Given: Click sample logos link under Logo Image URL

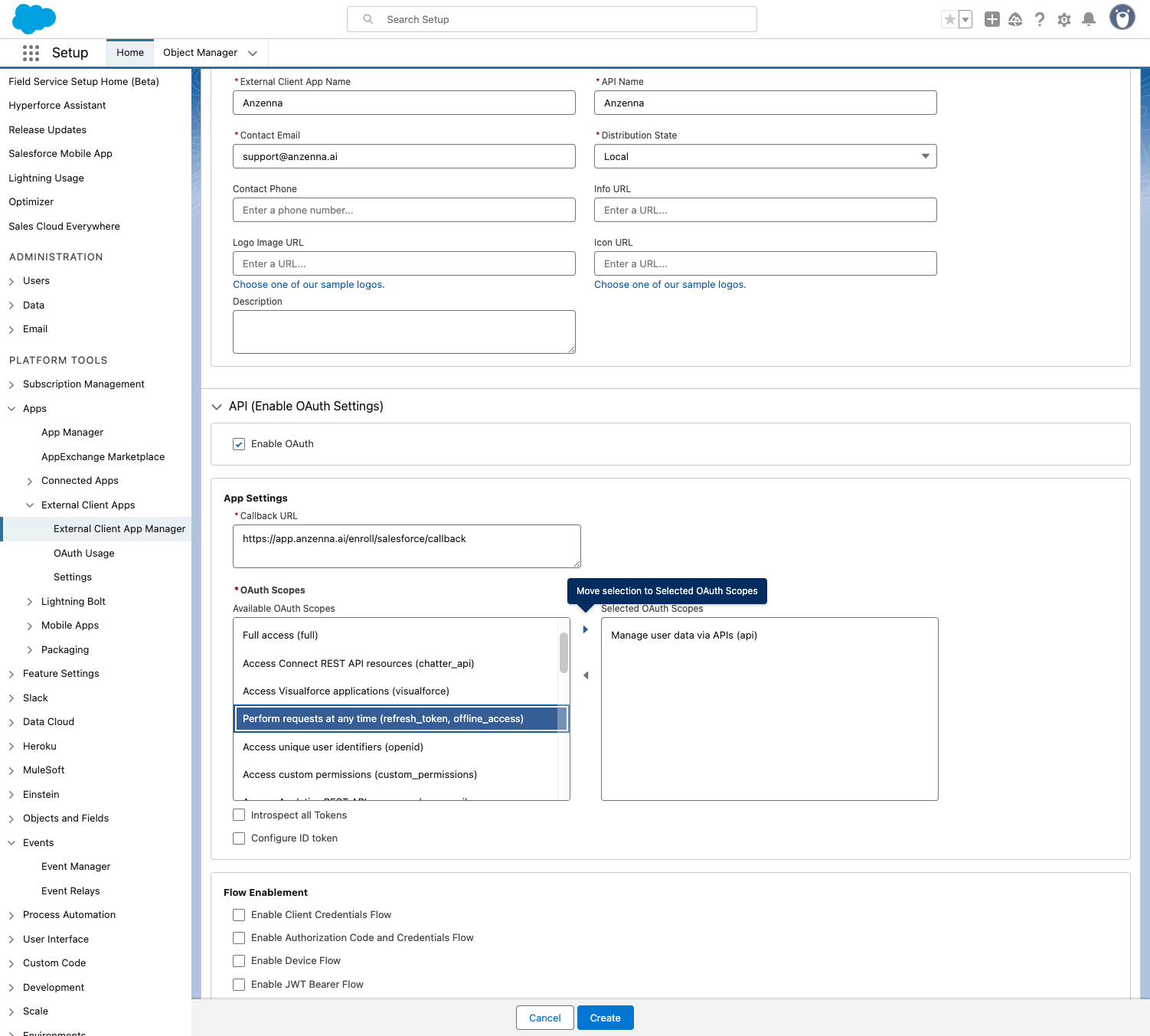Looking at the screenshot, I should (x=309, y=285).
